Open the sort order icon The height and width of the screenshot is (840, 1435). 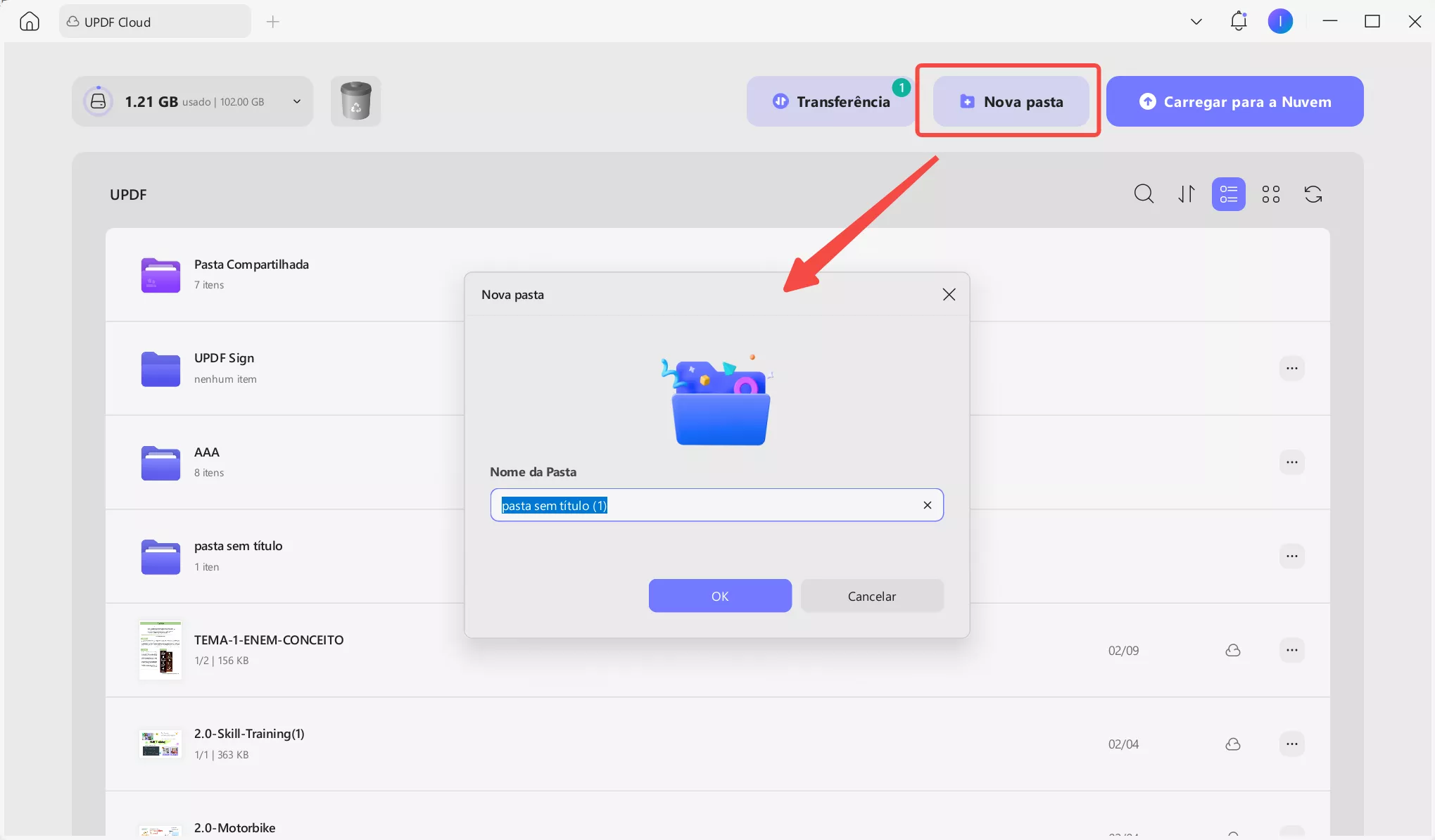[x=1187, y=193]
